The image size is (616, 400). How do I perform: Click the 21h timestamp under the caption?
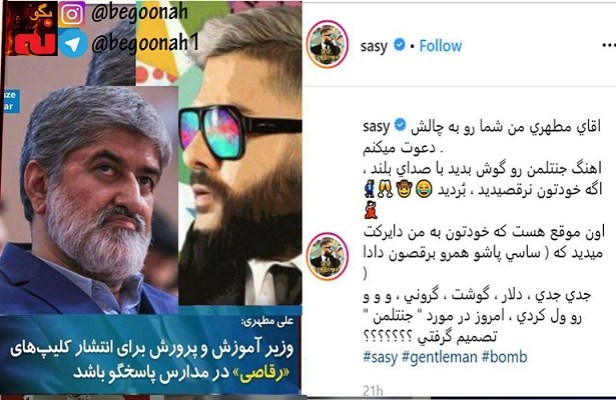click(x=373, y=391)
